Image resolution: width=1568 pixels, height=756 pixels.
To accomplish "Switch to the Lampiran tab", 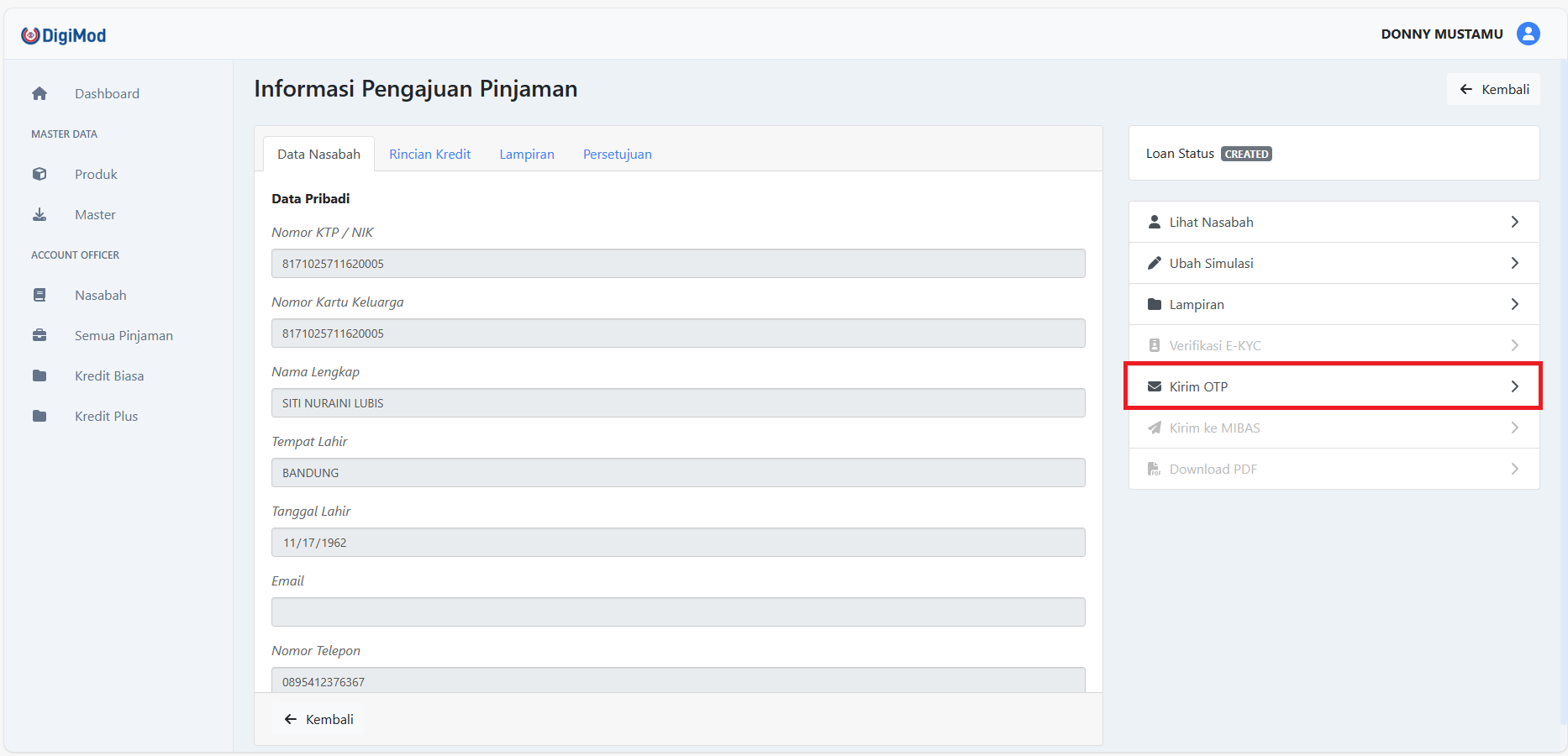I will point(527,155).
